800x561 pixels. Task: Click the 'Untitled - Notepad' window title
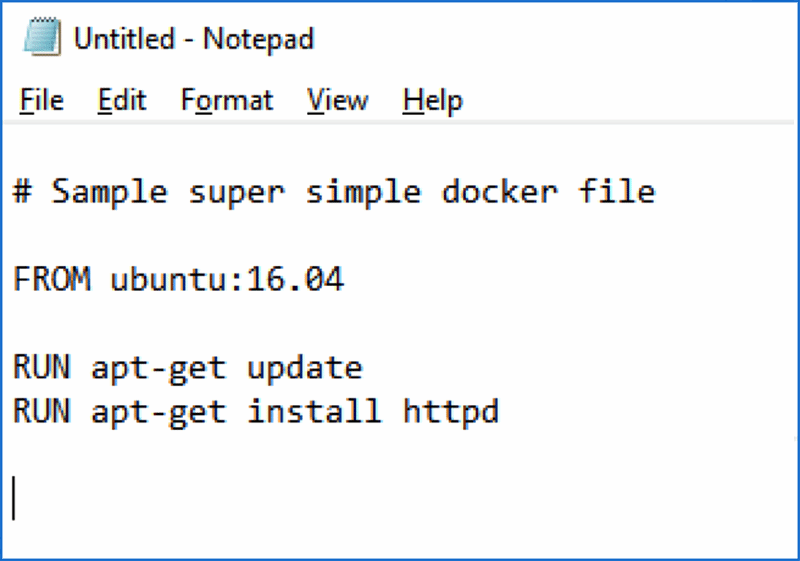[194, 39]
